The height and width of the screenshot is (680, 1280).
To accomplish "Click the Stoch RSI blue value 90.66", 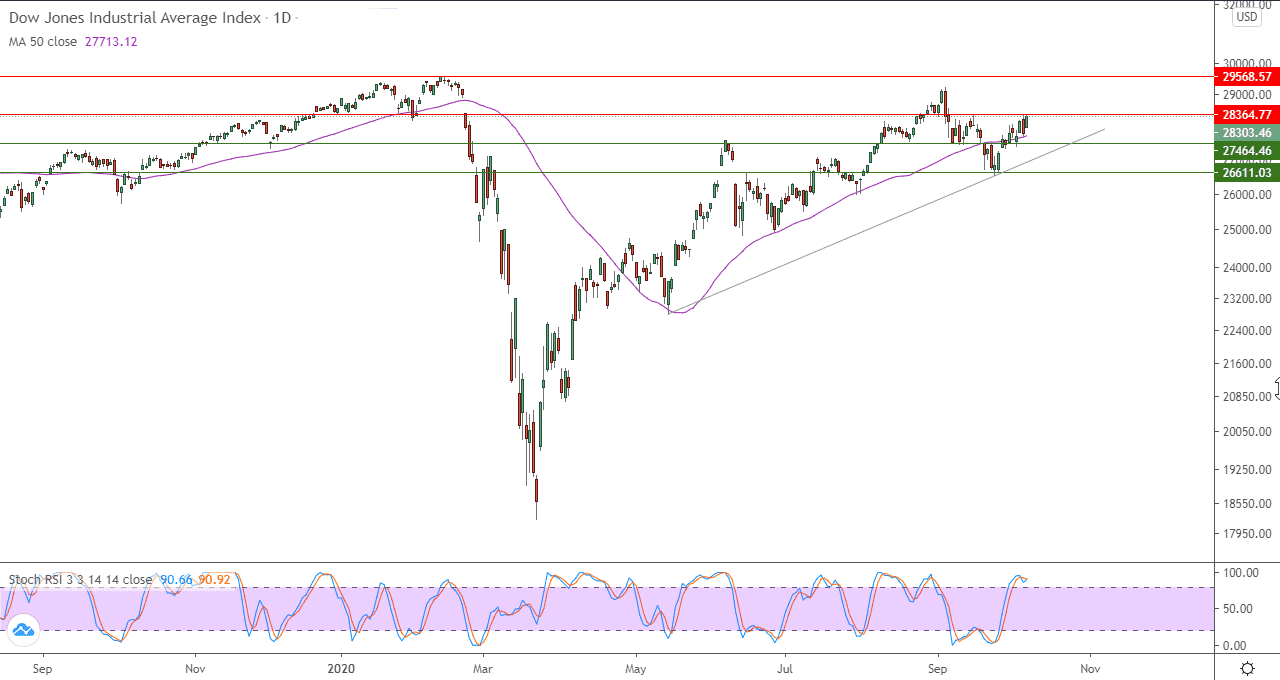I will [175, 579].
